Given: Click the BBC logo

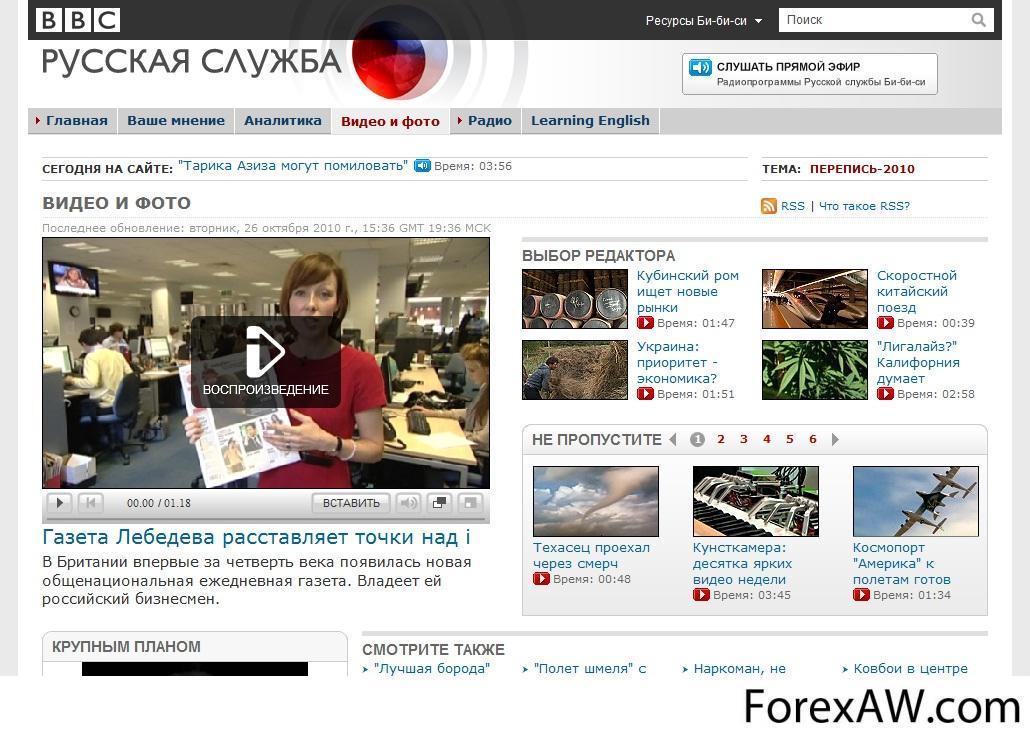Looking at the screenshot, I should pos(78,20).
